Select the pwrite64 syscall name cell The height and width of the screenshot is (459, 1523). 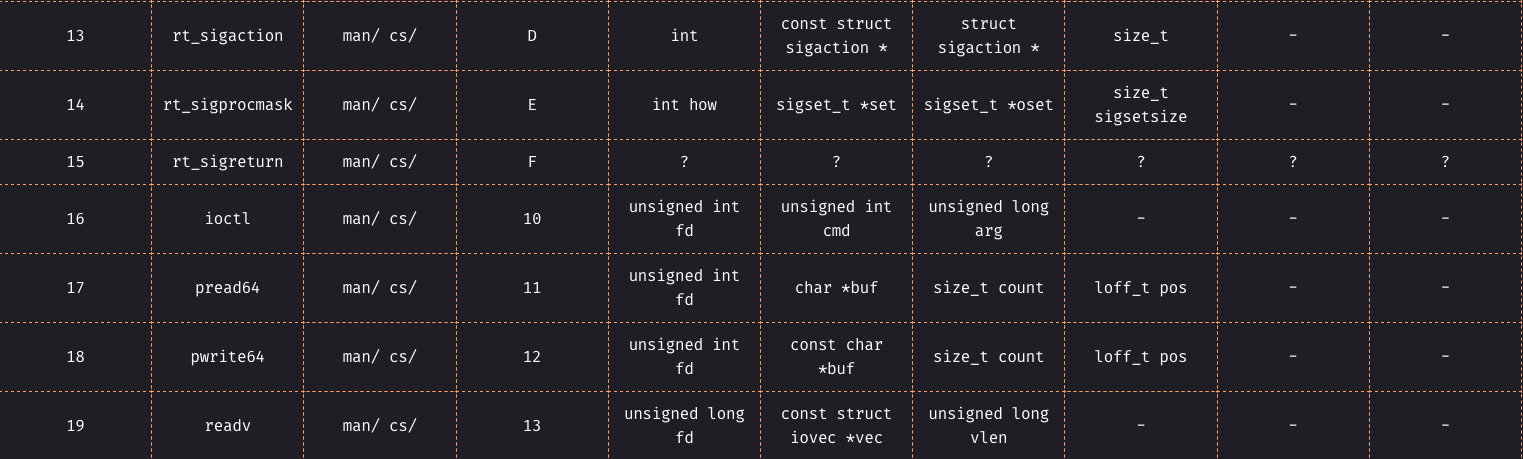228,357
